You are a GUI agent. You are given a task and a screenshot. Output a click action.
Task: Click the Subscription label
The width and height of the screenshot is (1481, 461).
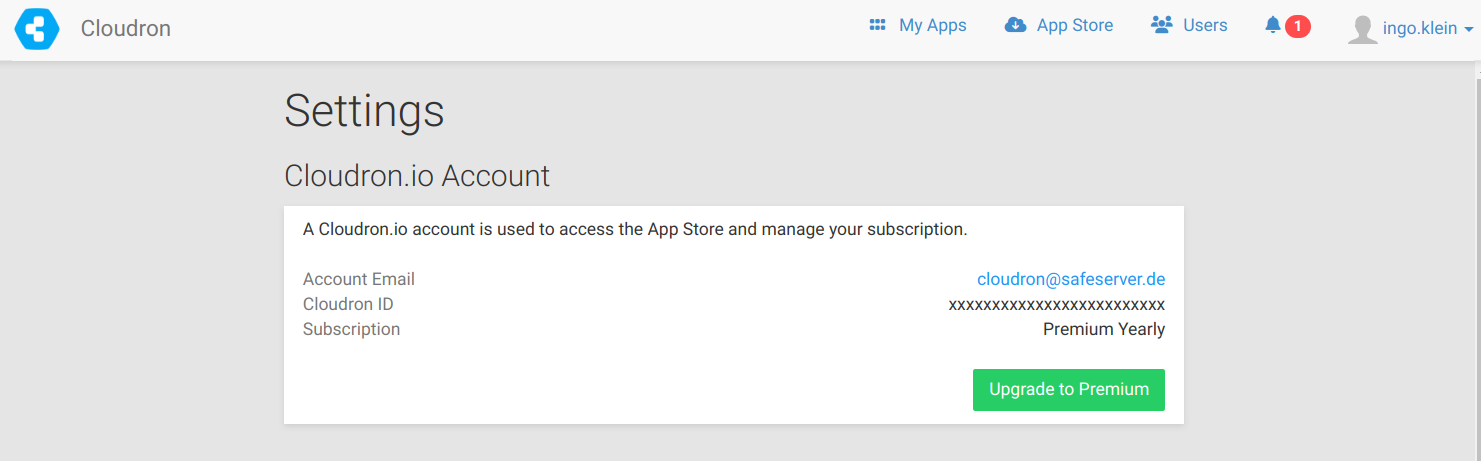[351, 329]
